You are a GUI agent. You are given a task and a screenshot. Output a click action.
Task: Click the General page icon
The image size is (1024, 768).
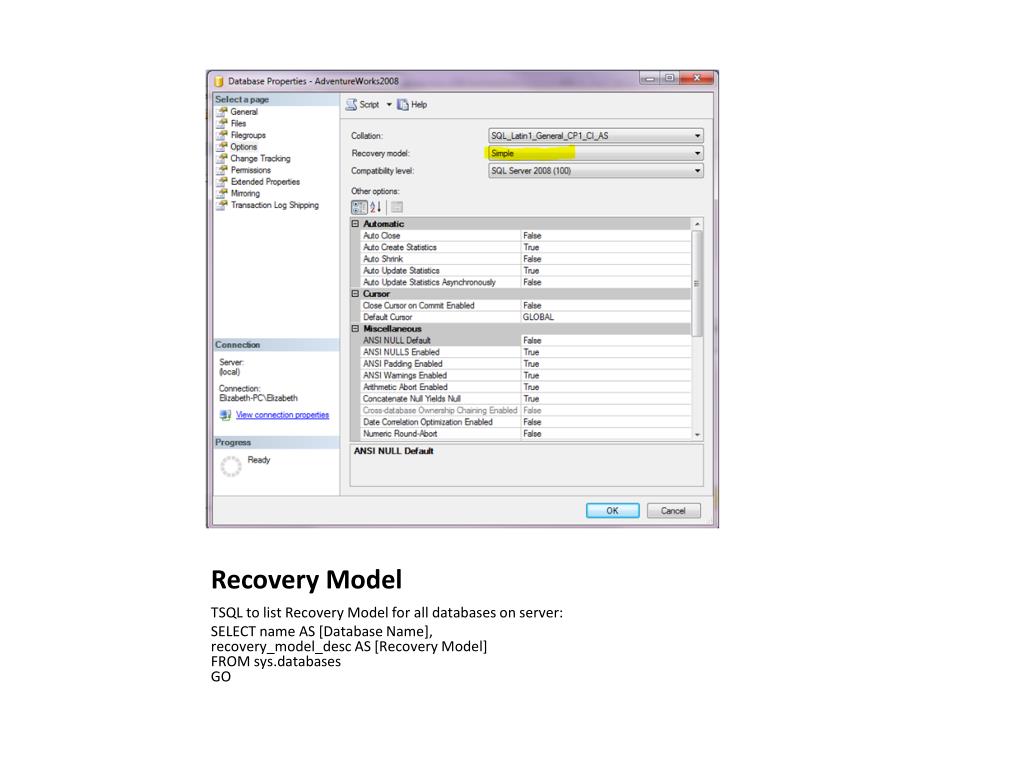click(x=222, y=112)
